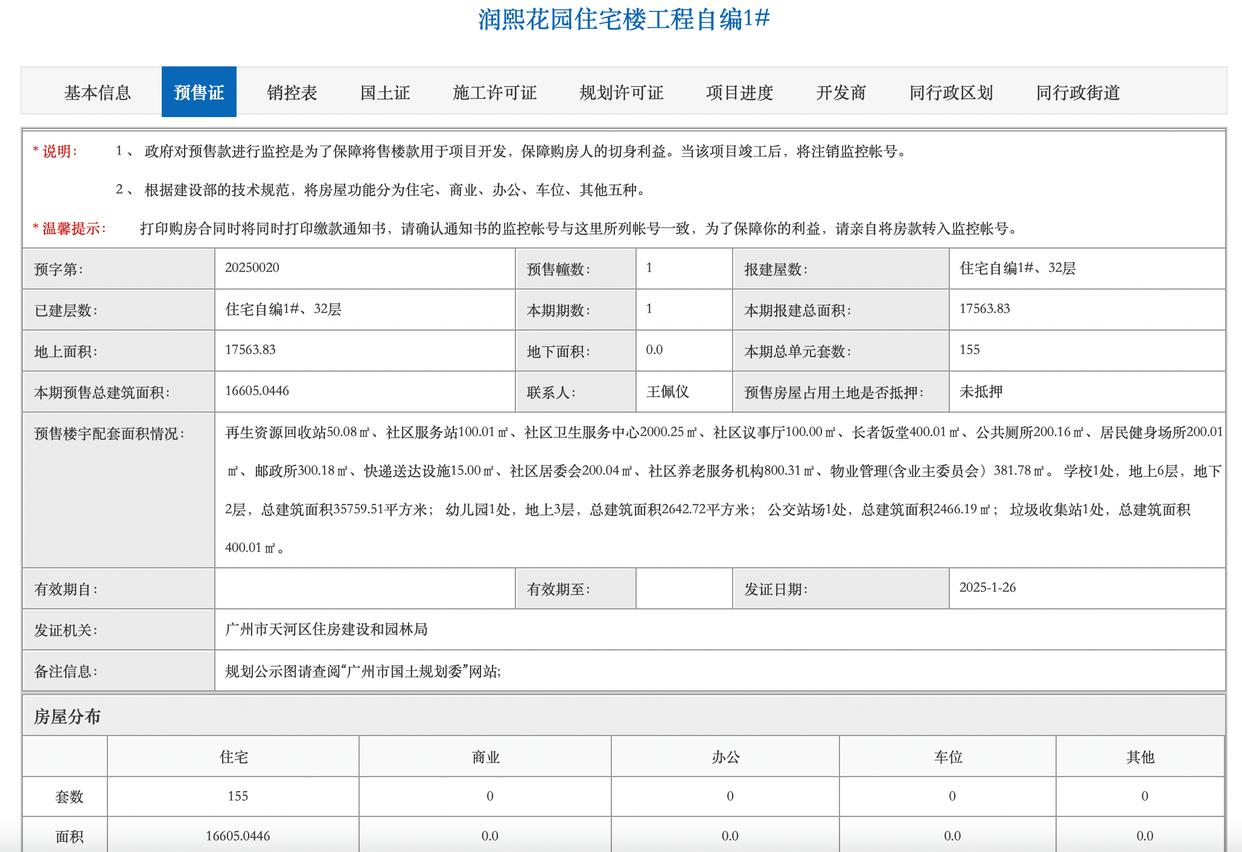This screenshot has width=1242, height=852.
Task: Click the issue date 2025-1-26
Action: coord(988,588)
